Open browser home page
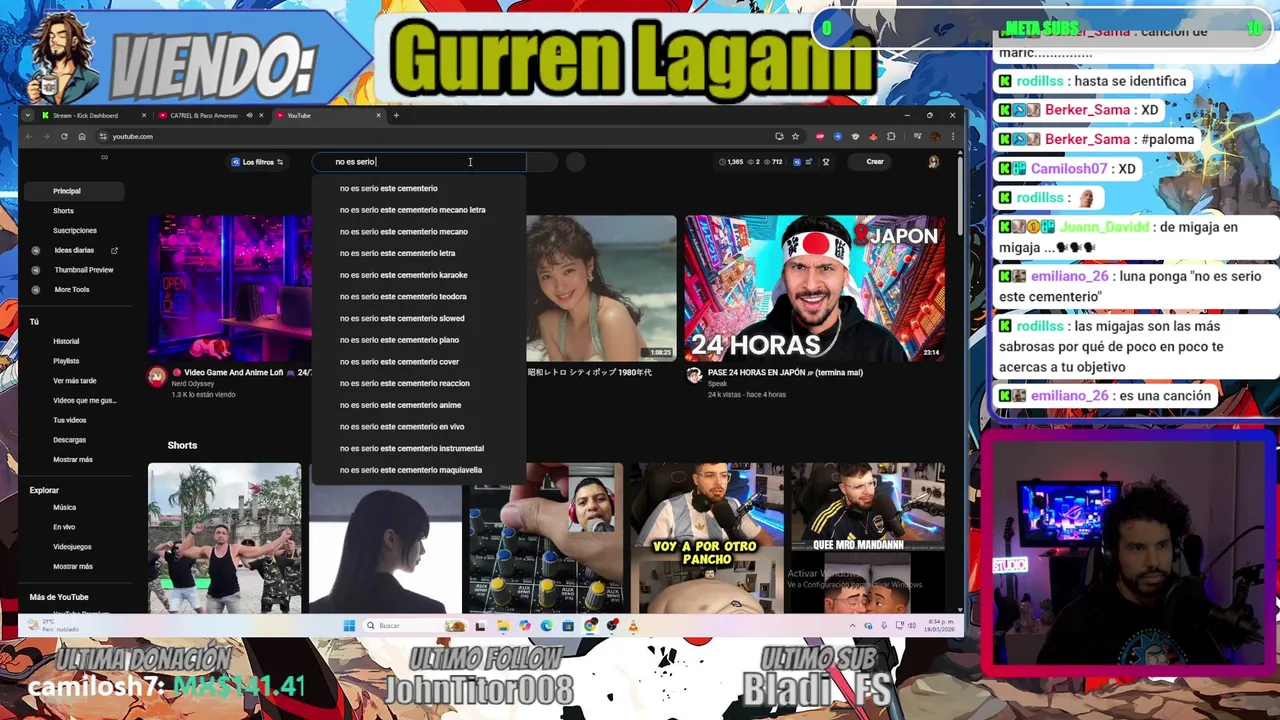Viewport: 1280px width, 720px height. (82, 136)
